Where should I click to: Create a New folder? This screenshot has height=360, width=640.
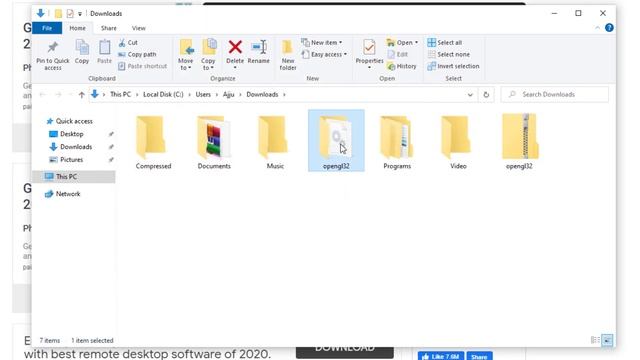click(288, 55)
